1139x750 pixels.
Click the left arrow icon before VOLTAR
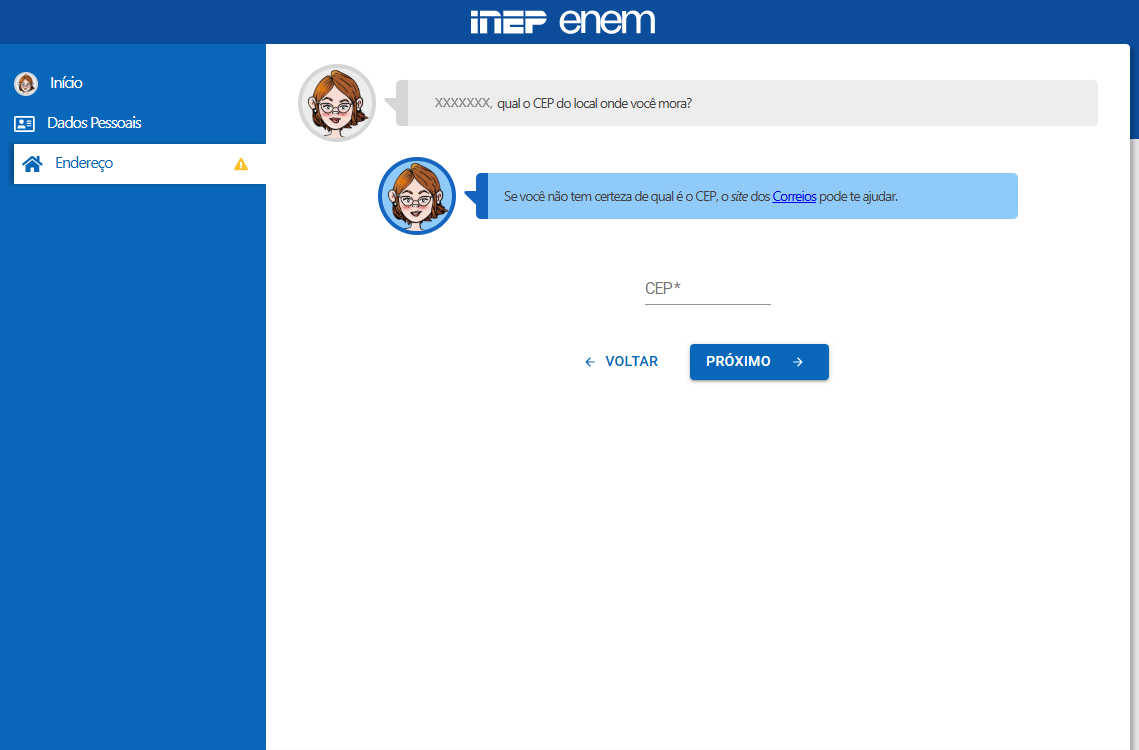point(590,362)
